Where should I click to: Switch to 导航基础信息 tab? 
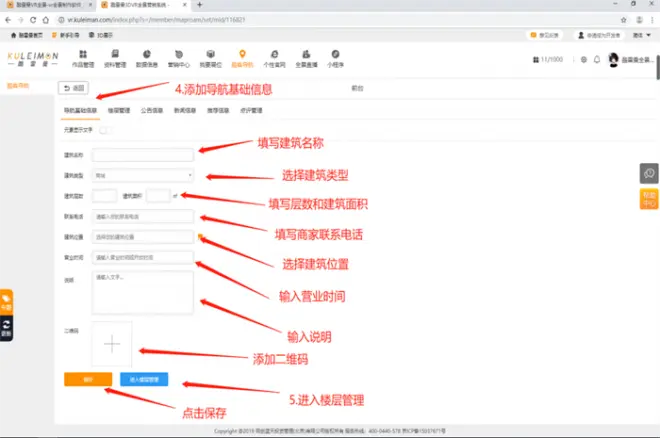click(x=80, y=111)
